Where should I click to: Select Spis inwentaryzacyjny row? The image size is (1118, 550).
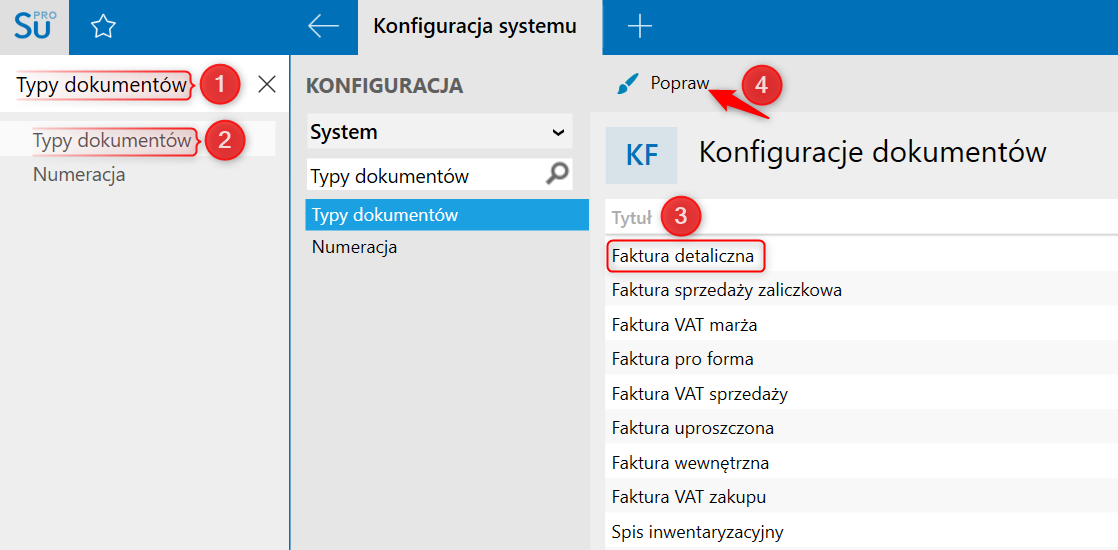[697, 532]
